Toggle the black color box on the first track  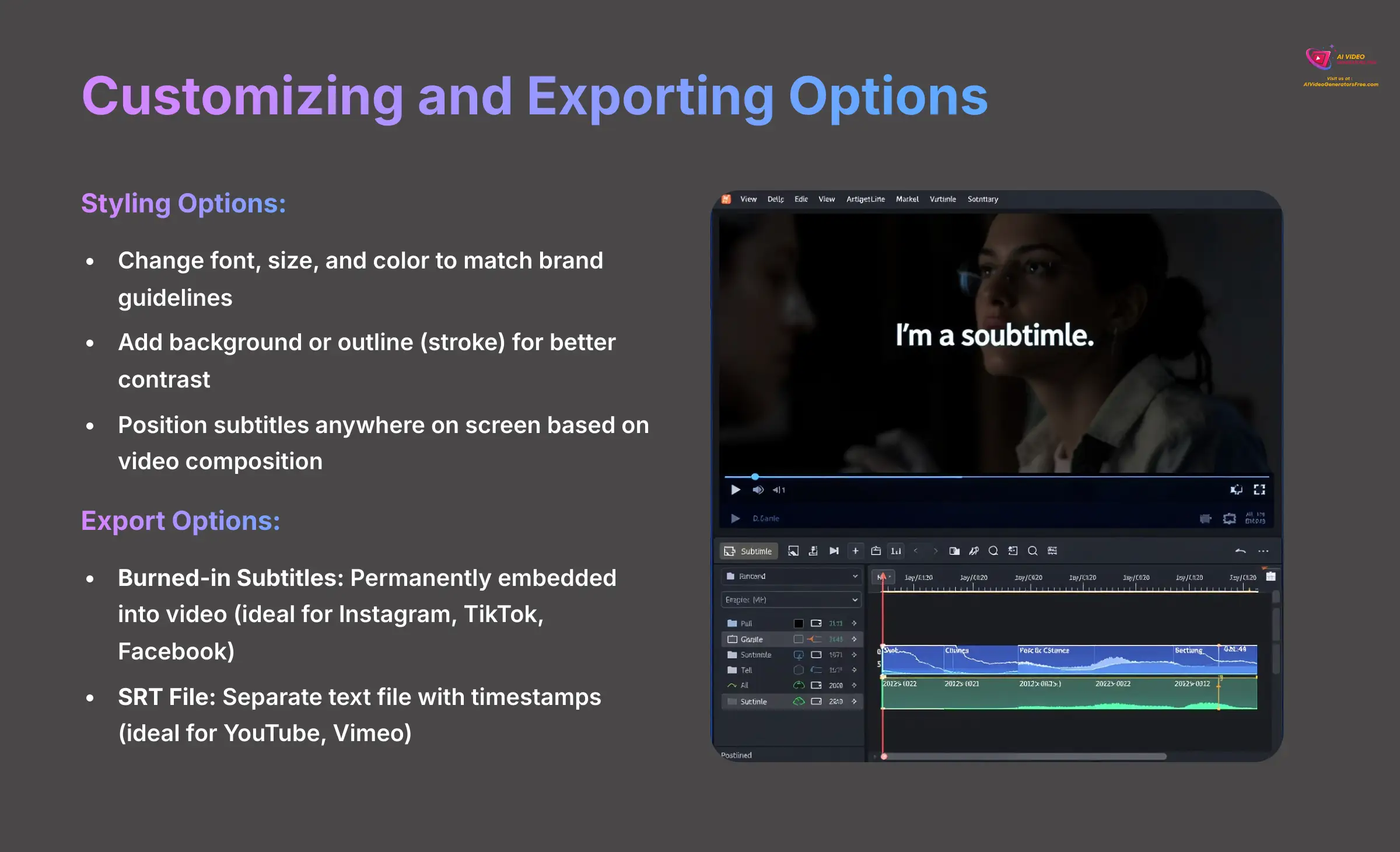click(799, 624)
